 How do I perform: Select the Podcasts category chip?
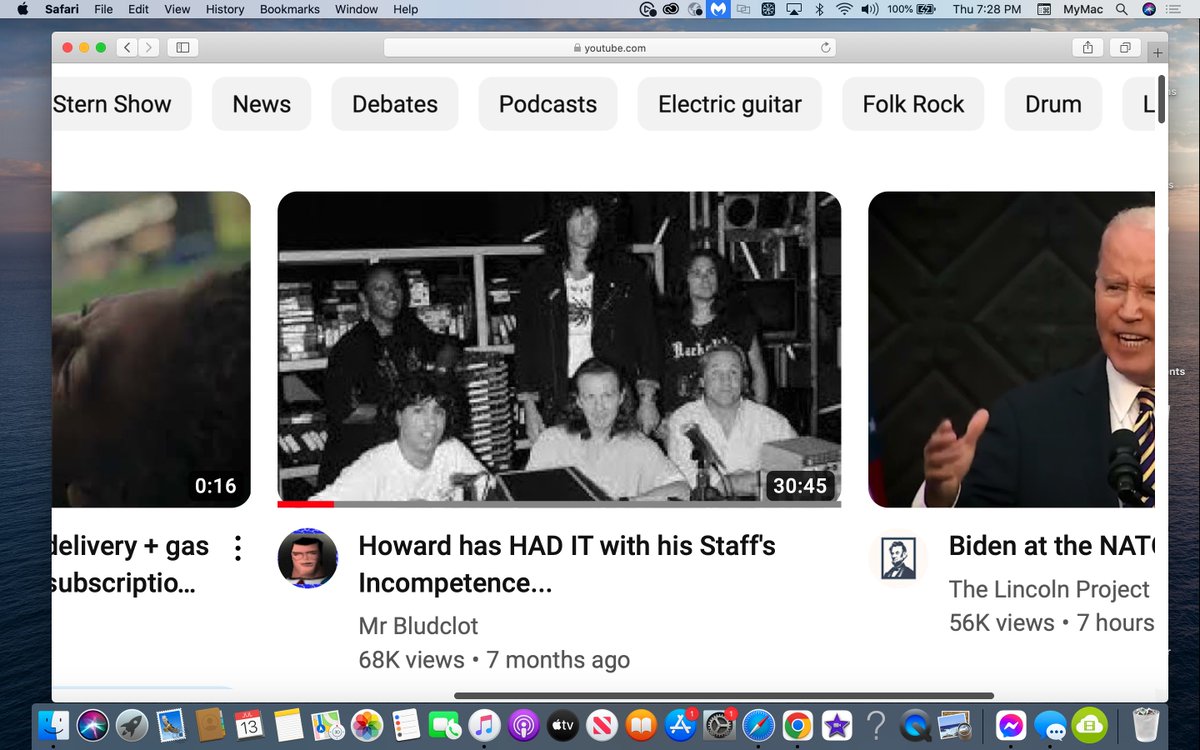[x=548, y=104]
